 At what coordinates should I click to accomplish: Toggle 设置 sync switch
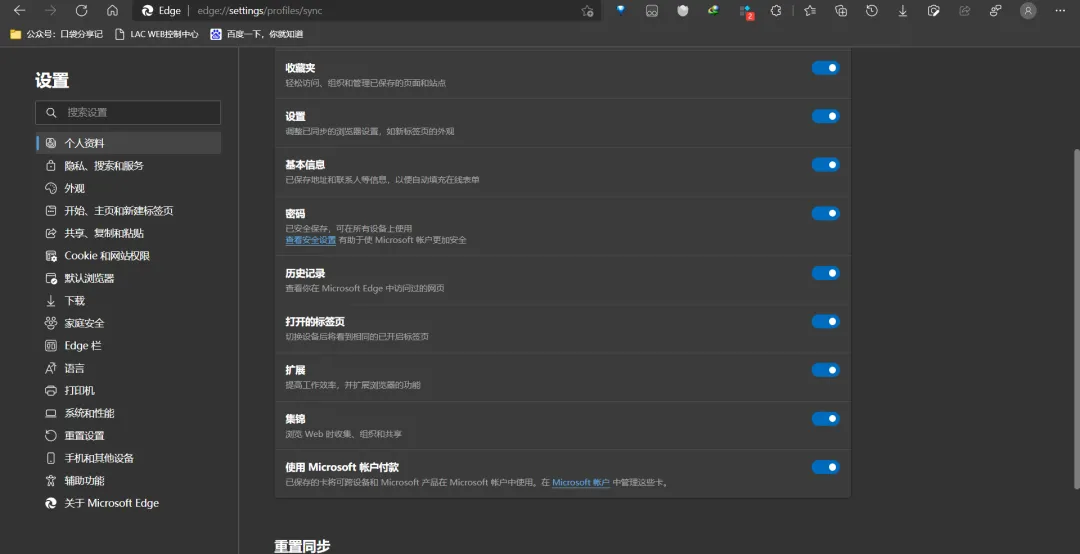point(825,116)
